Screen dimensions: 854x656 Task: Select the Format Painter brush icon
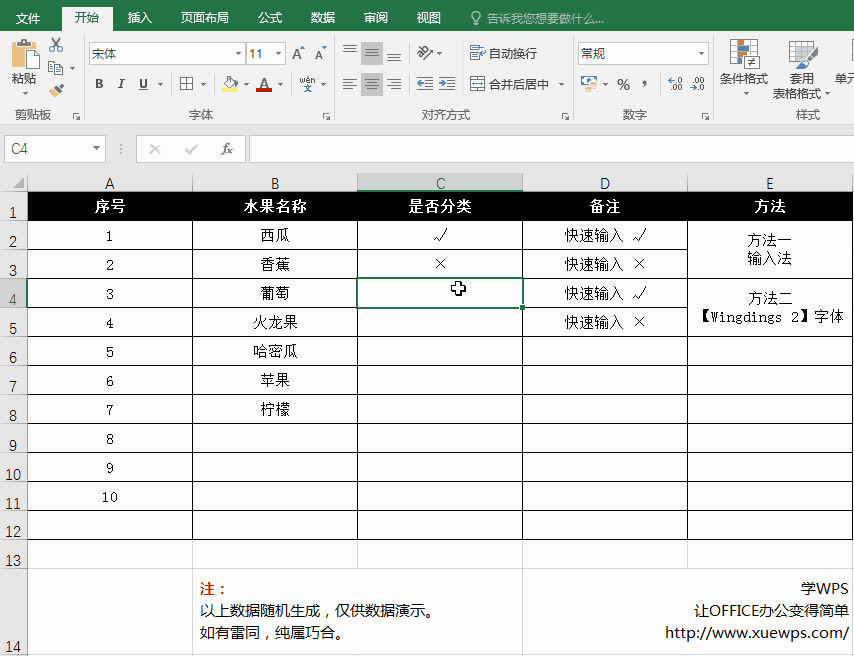[x=56, y=90]
